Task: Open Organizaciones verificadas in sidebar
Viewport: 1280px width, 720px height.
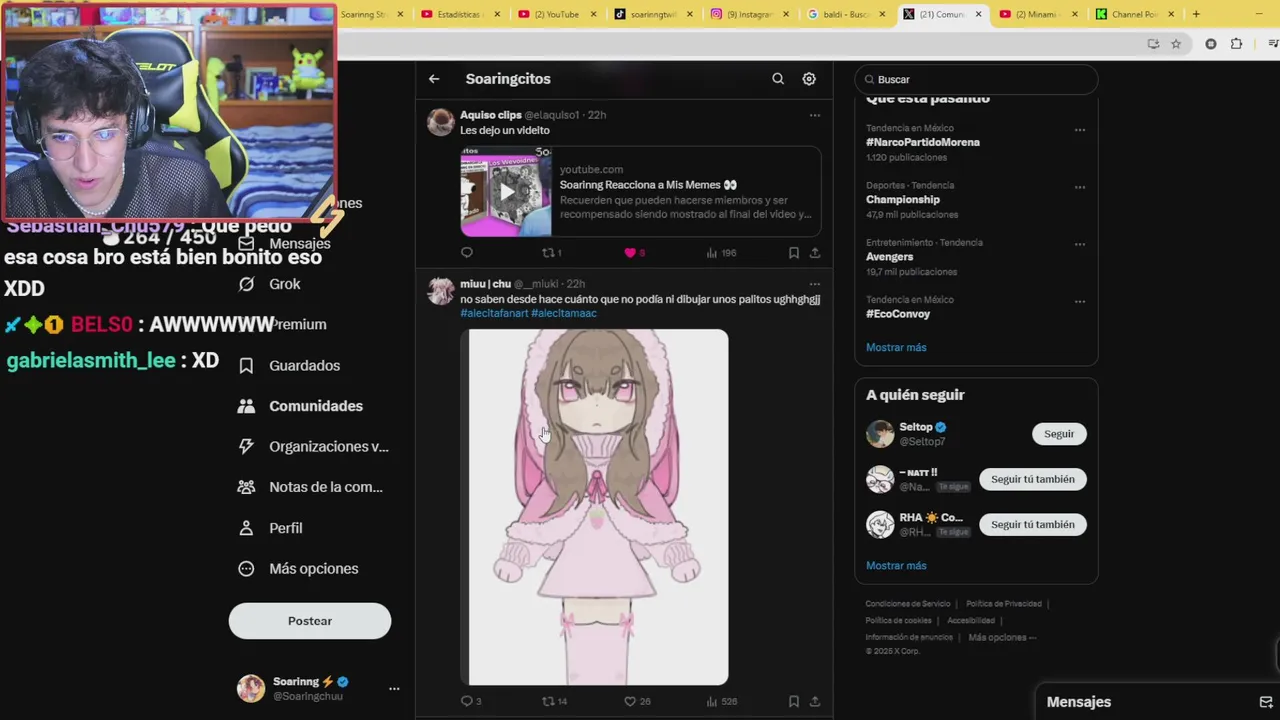Action: click(313, 447)
